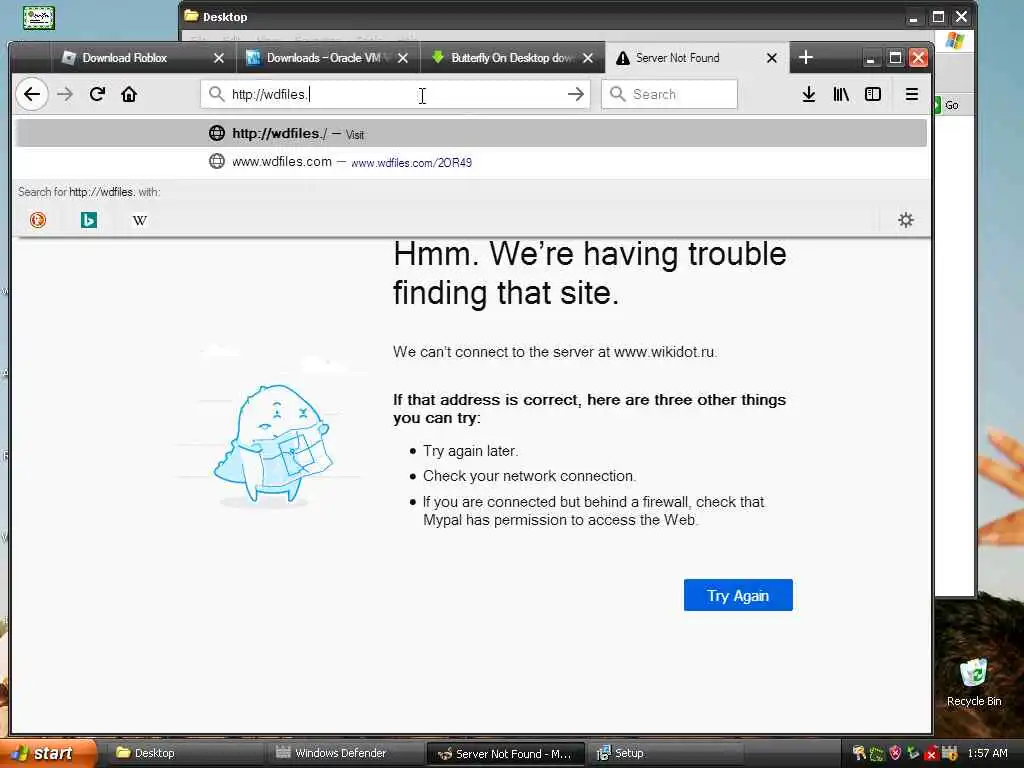Open the browser home page
1024x768 pixels.
[x=129, y=94]
